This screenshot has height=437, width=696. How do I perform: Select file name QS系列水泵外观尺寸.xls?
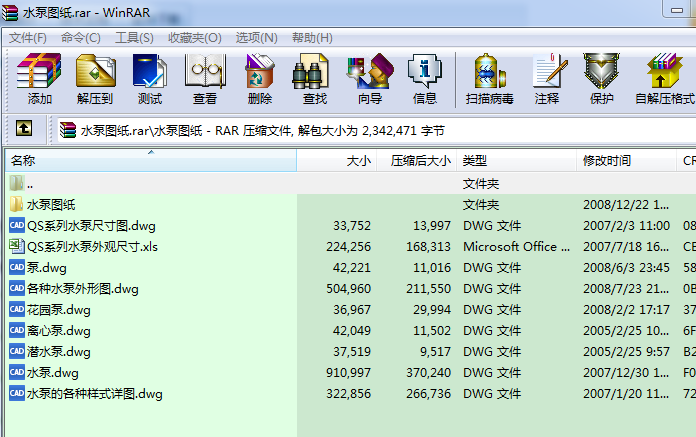coord(92,247)
